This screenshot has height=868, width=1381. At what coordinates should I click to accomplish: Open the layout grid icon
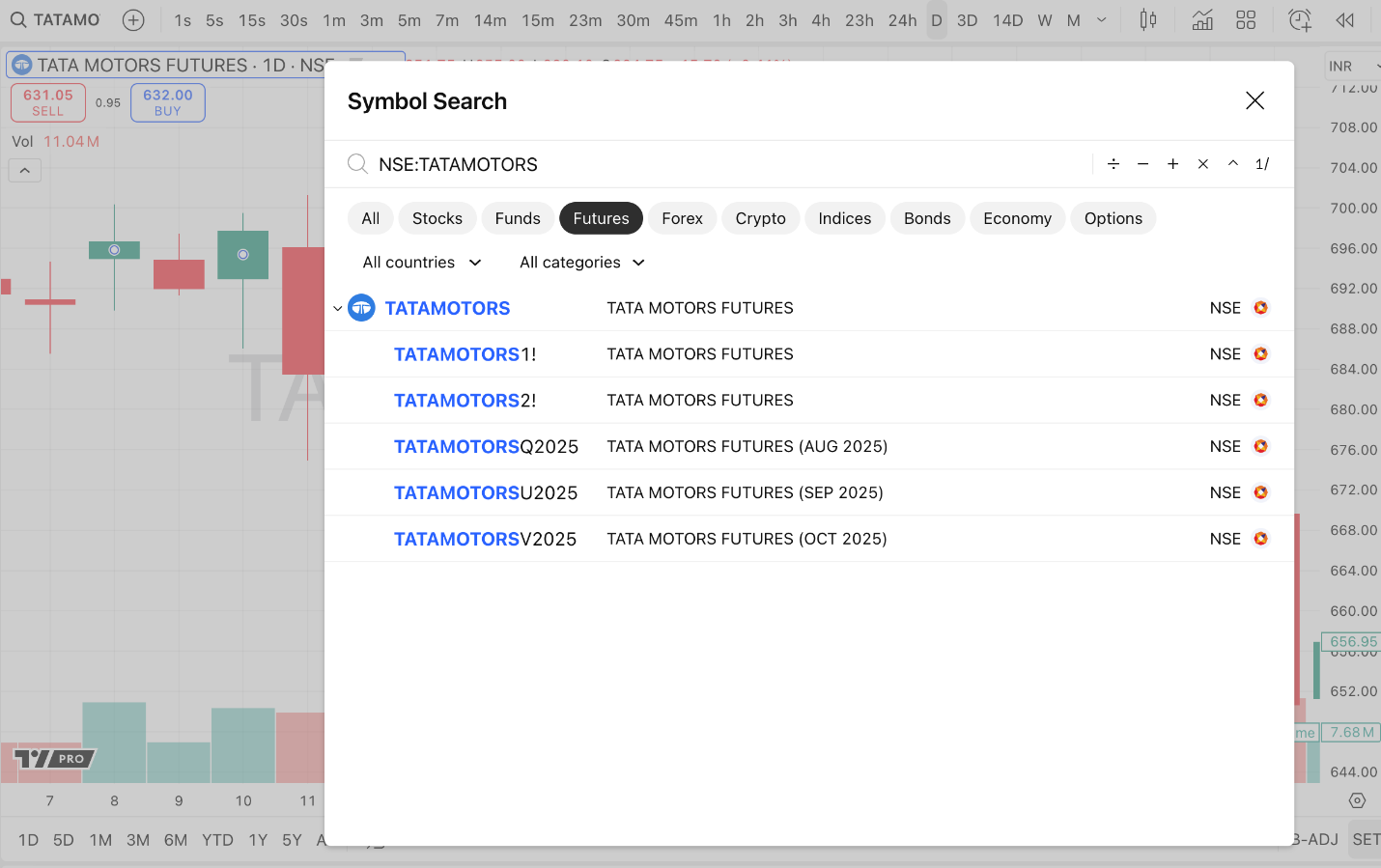click(x=1246, y=20)
